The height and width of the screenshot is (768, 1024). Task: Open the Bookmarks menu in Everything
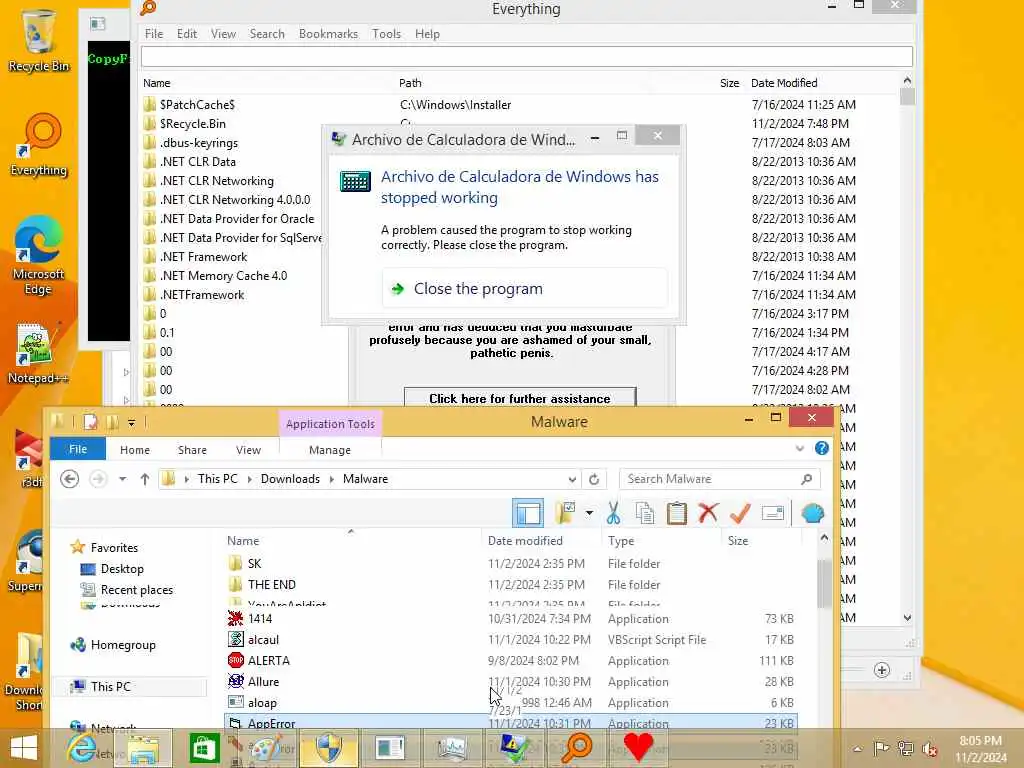coord(328,34)
